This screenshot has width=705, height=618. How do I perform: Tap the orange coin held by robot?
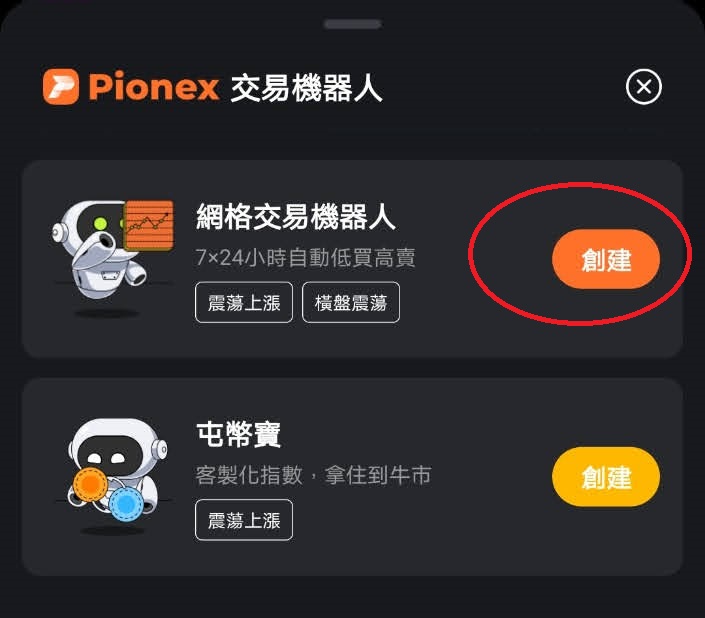90,483
